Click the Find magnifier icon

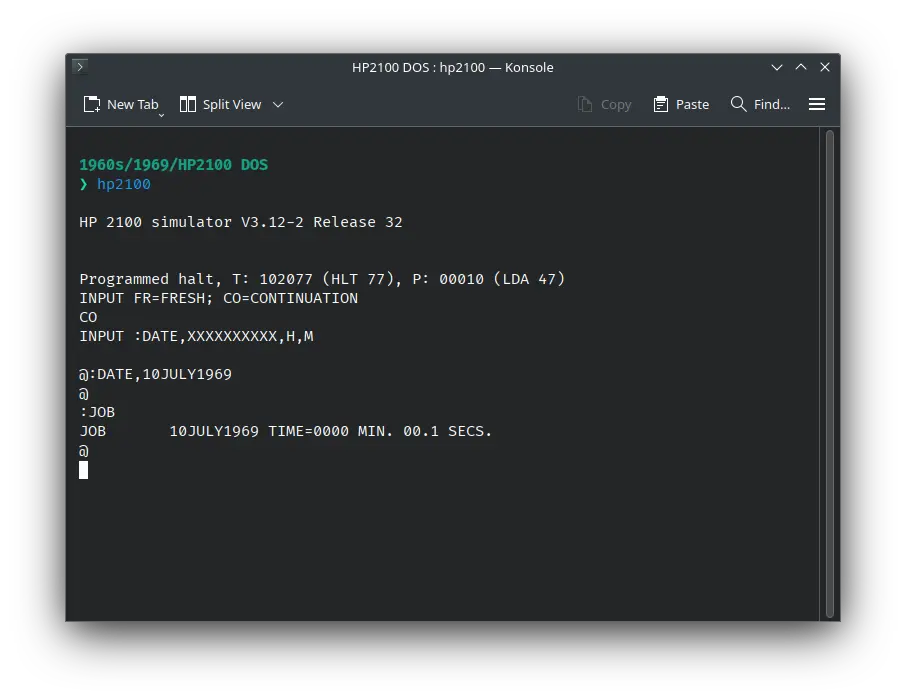[x=739, y=104]
